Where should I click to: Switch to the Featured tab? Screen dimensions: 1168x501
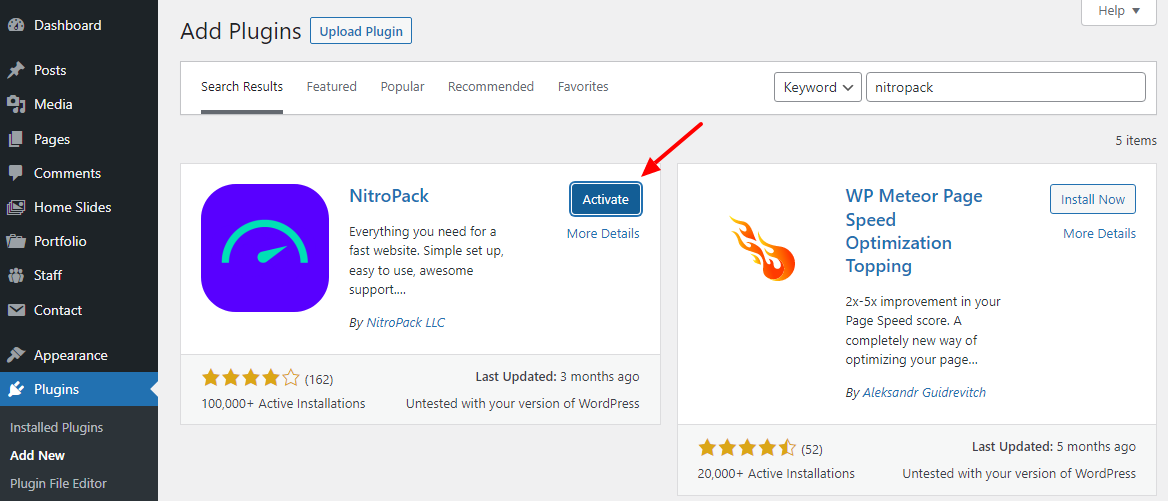click(331, 87)
